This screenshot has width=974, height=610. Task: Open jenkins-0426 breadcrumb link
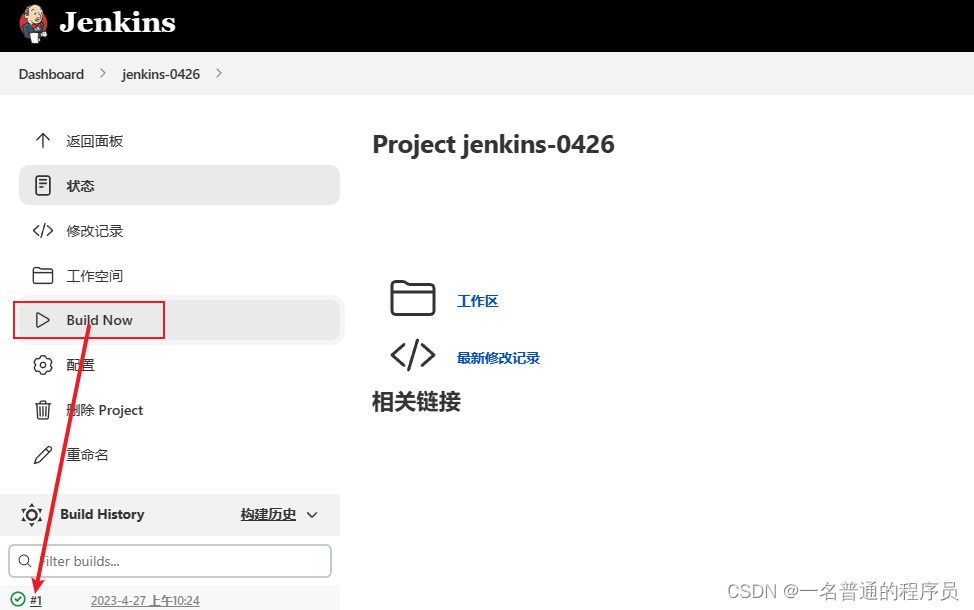pos(161,74)
